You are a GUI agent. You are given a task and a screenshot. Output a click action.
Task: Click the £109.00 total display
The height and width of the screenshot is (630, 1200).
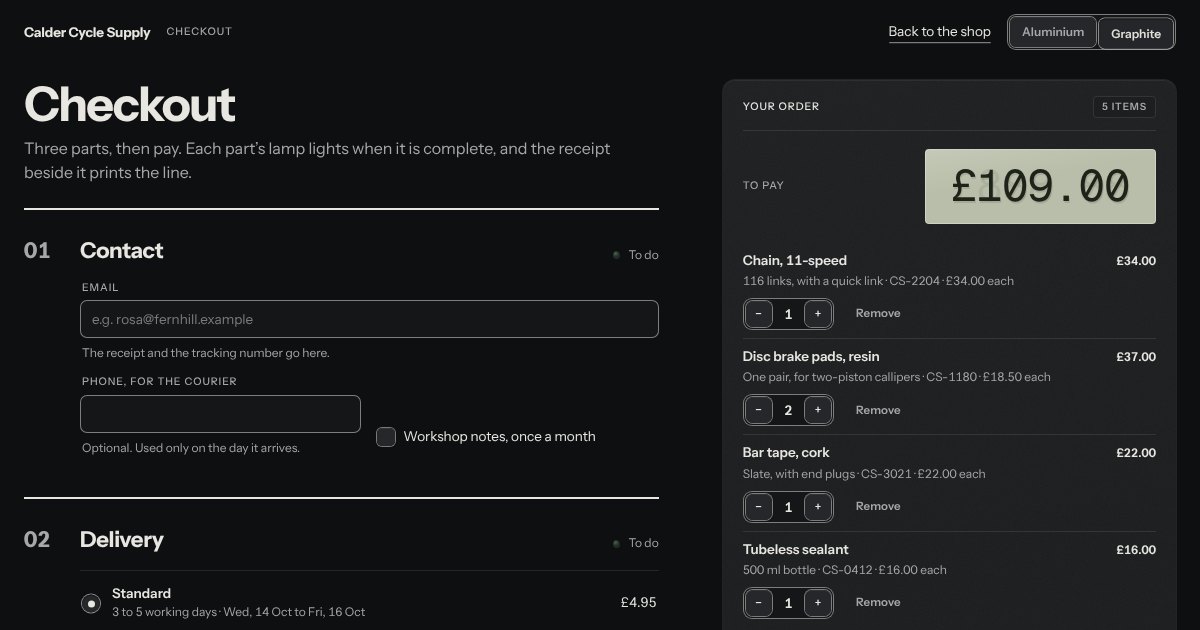pos(1040,186)
